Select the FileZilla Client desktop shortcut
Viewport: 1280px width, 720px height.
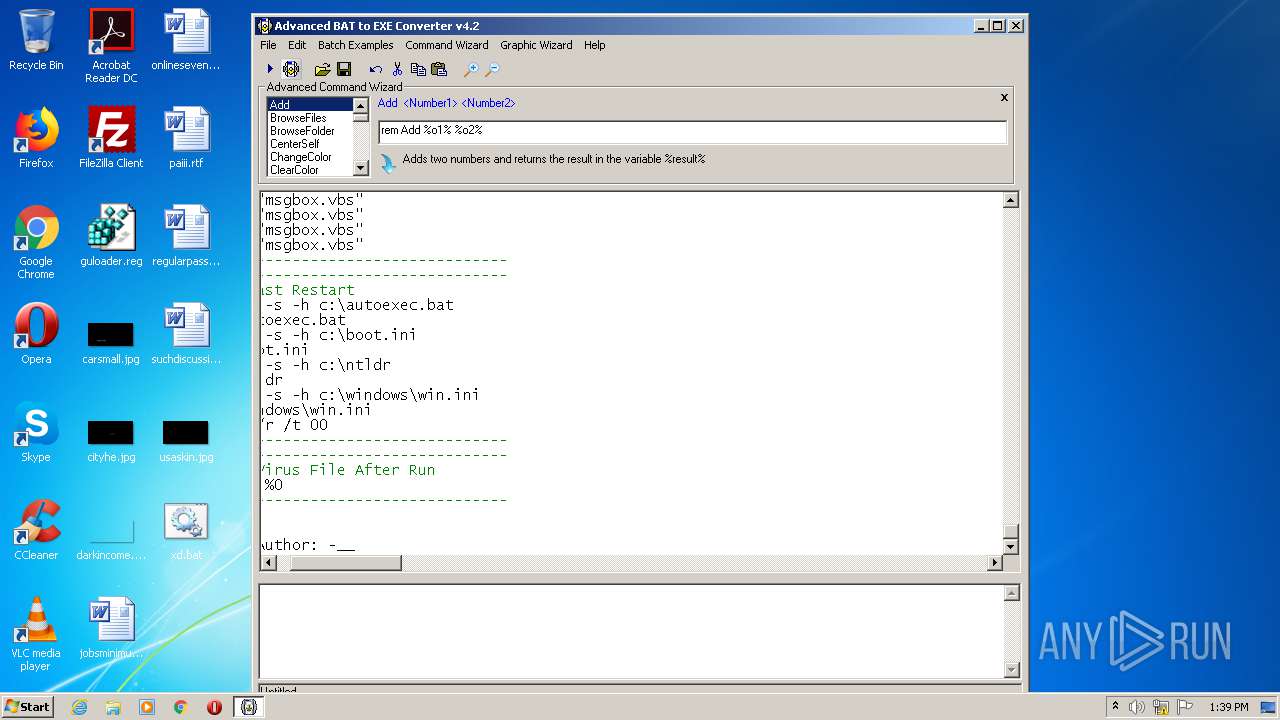(111, 138)
